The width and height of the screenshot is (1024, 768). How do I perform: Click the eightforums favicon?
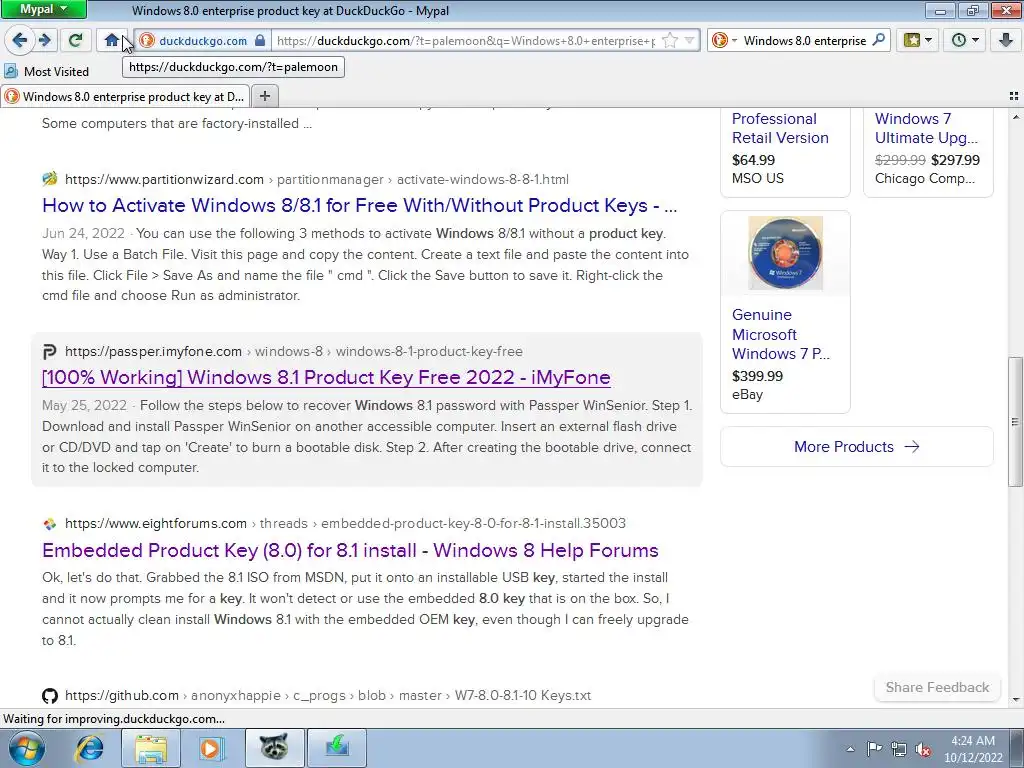50,524
